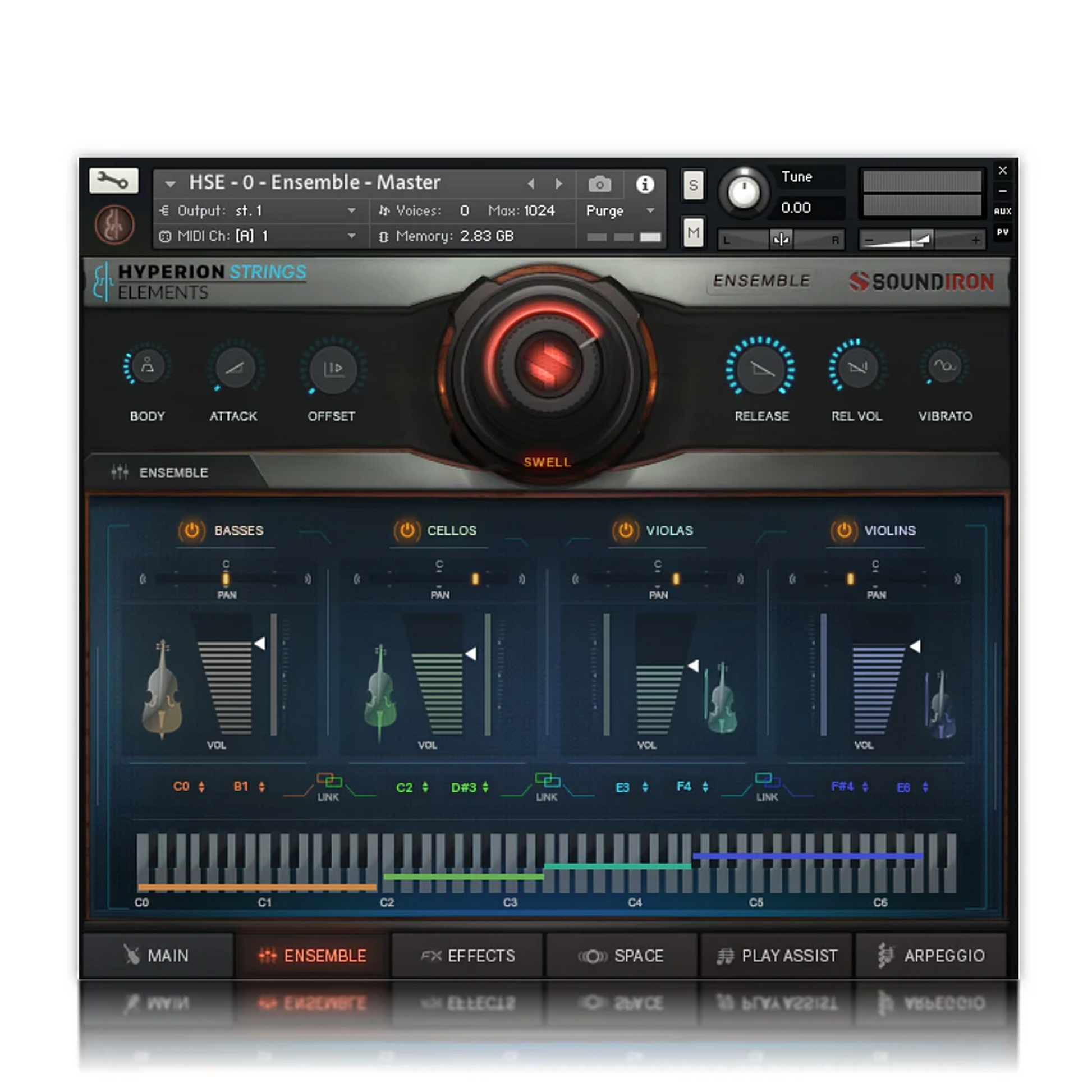Click the Soundiron logo
Viewport: 1092px width, 1092px height.
pyautogui.click(x=921, y=282)
